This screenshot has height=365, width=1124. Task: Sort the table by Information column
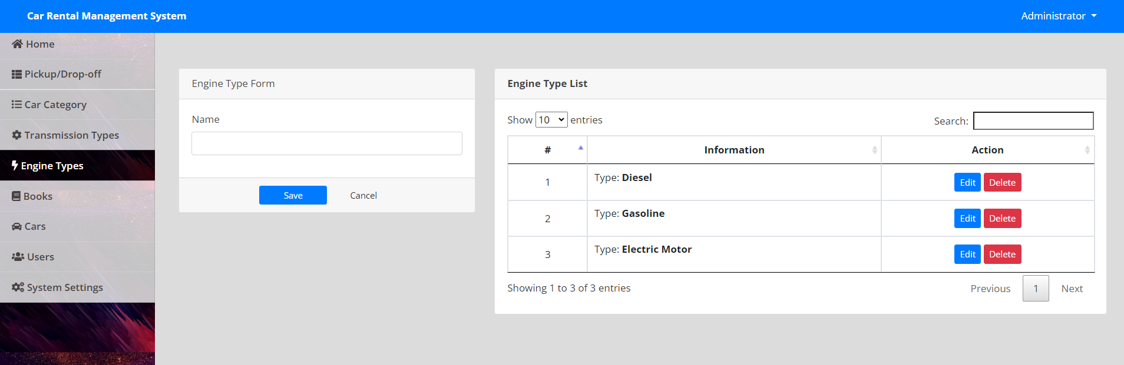(734, 150)
